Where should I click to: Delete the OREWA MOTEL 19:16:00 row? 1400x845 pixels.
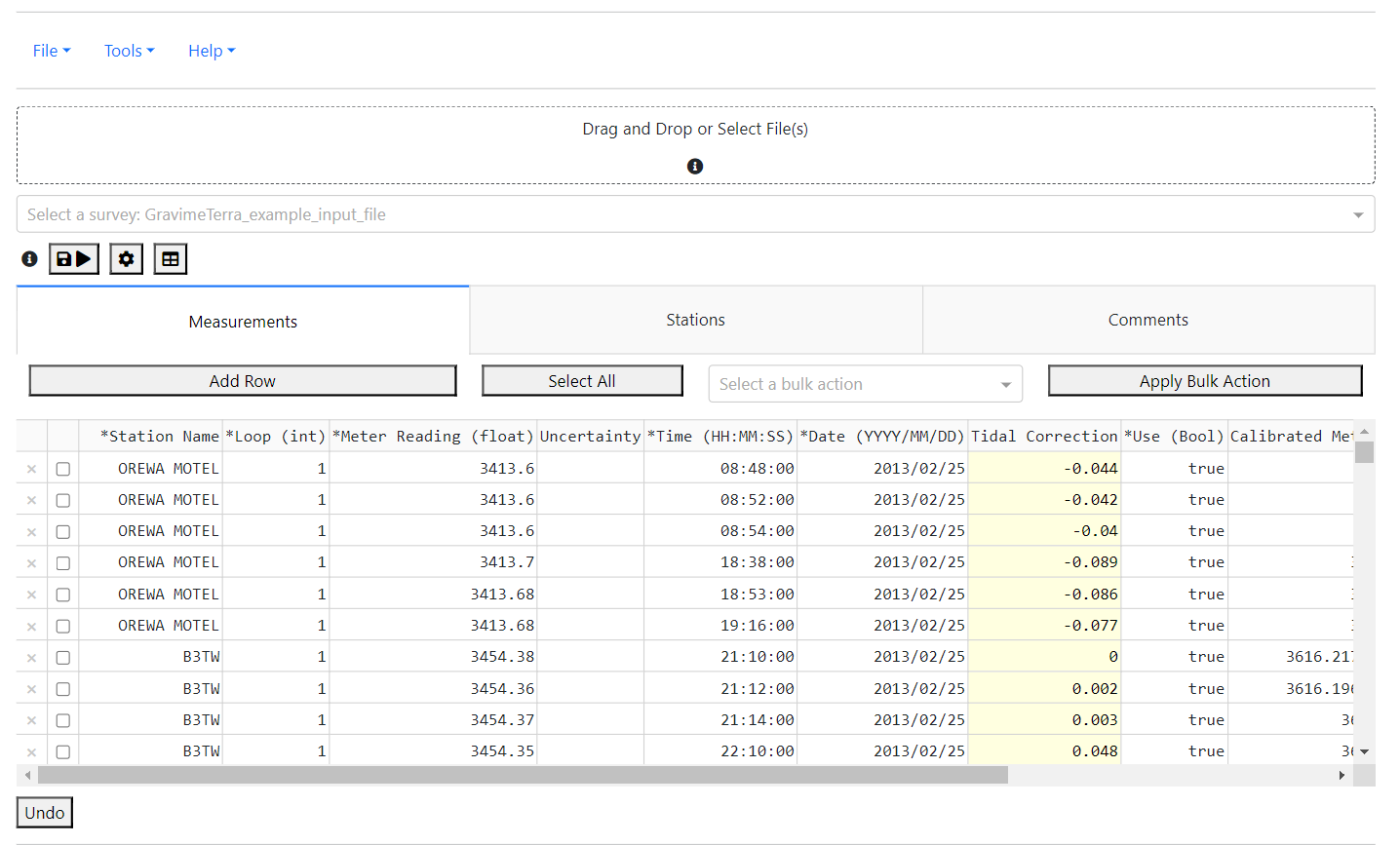[31, 626]
